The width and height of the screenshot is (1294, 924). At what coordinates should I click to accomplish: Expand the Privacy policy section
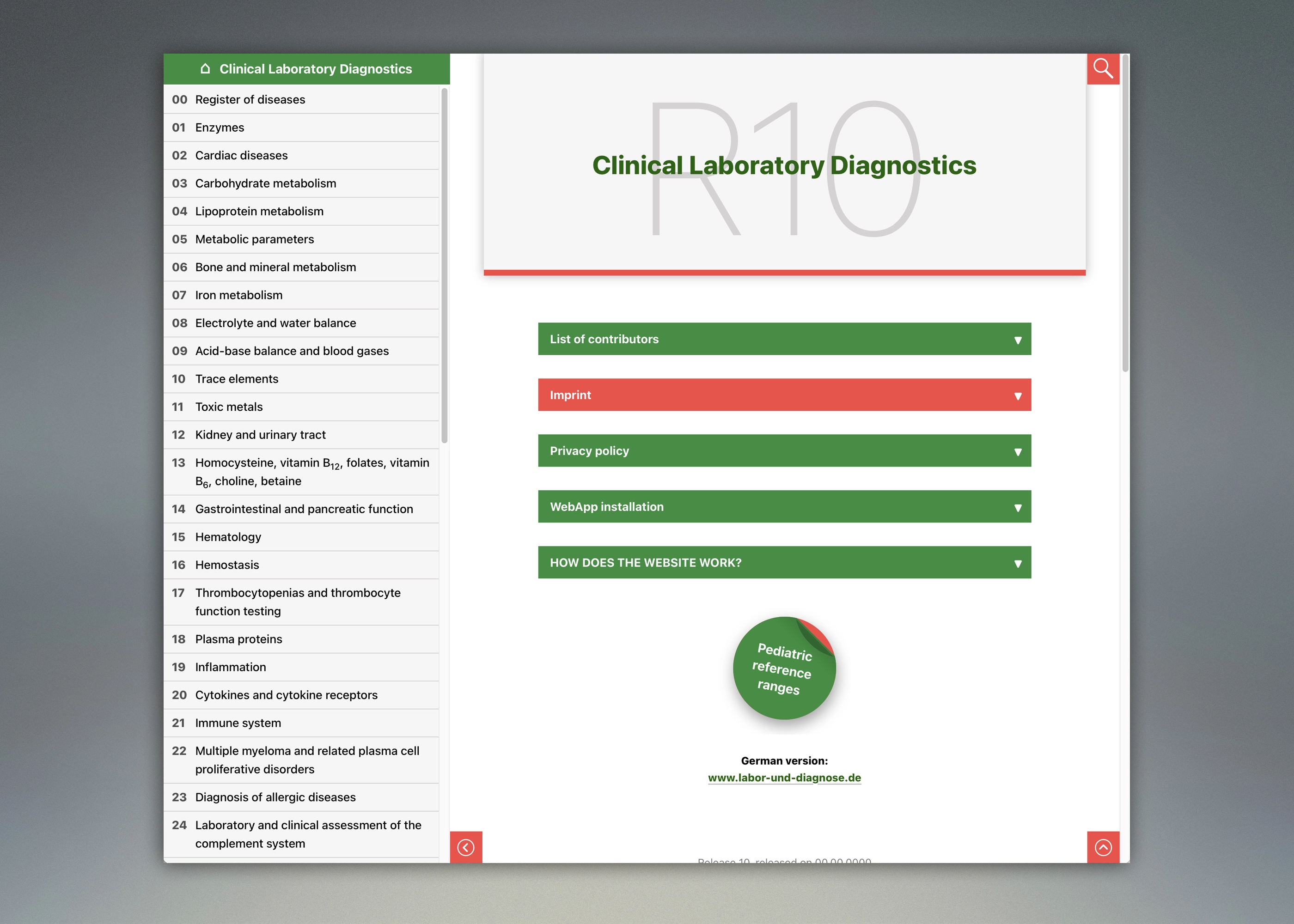pos(784,450)
